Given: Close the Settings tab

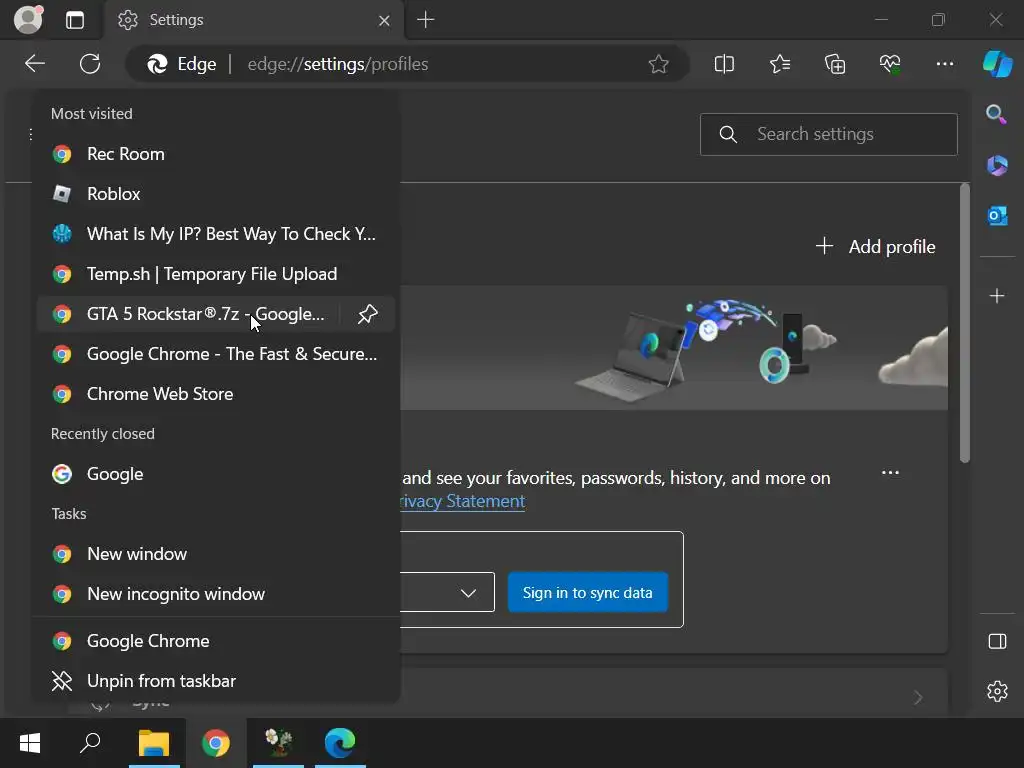Looking at the screenshot, I should click(384, 20).
